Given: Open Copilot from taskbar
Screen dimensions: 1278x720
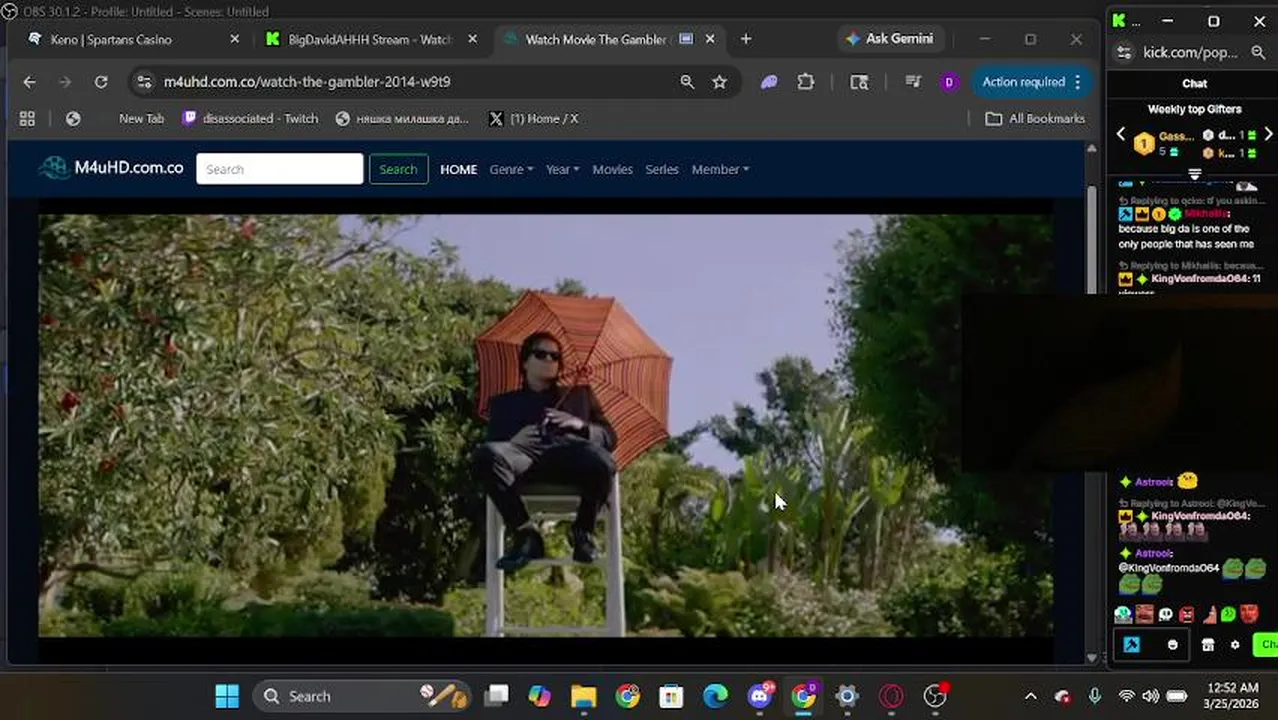Looking at the screenshot, I should point(539,696).
